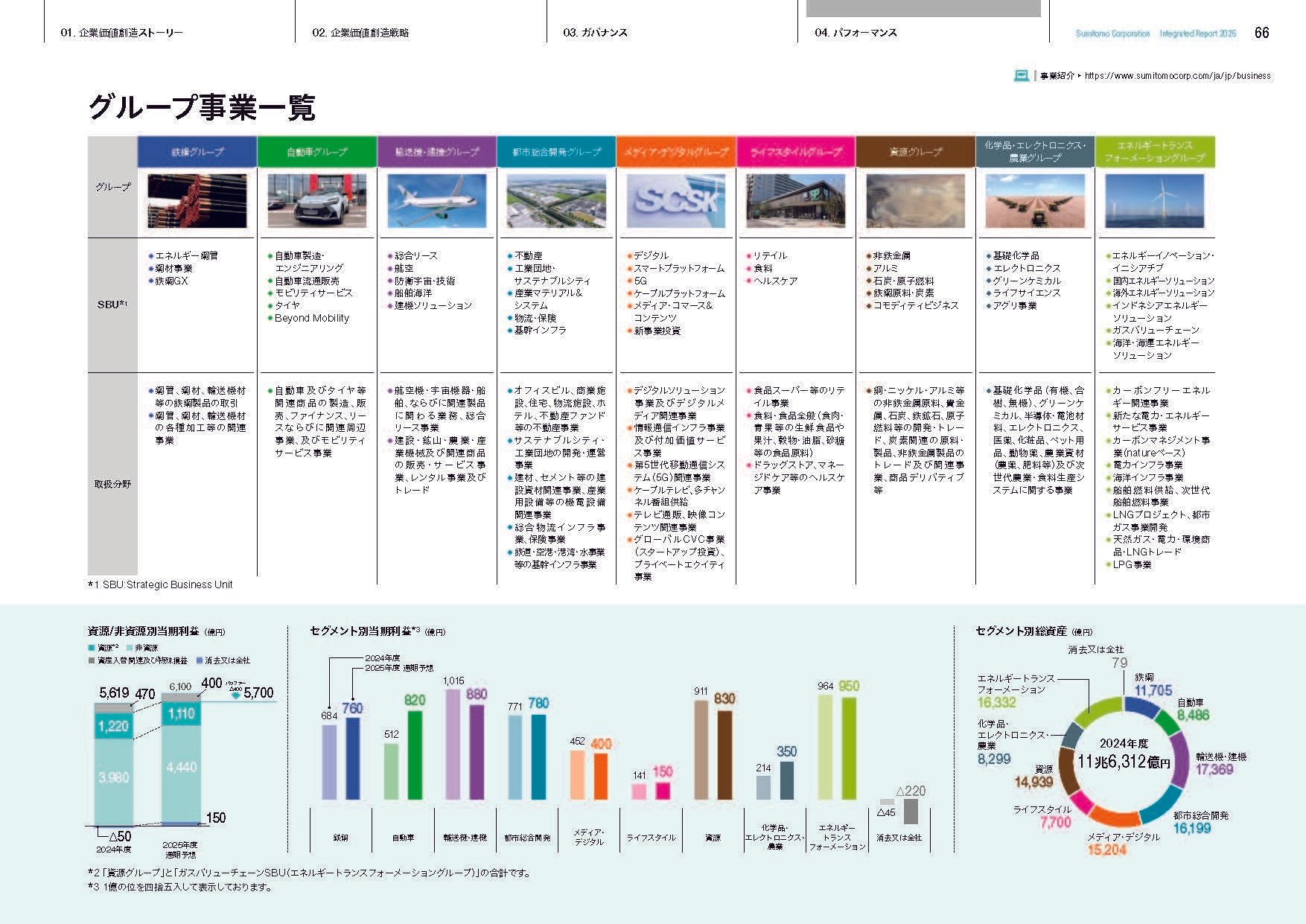Click the SCSK logo in メディア・デジタルグループ column

(x=675, y=200)
